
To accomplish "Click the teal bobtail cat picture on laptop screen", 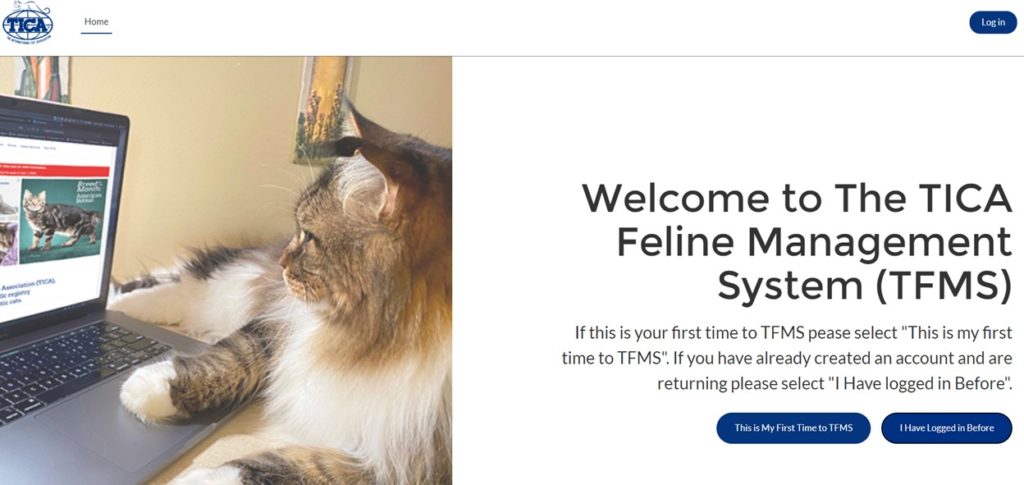I will point(63,219).
